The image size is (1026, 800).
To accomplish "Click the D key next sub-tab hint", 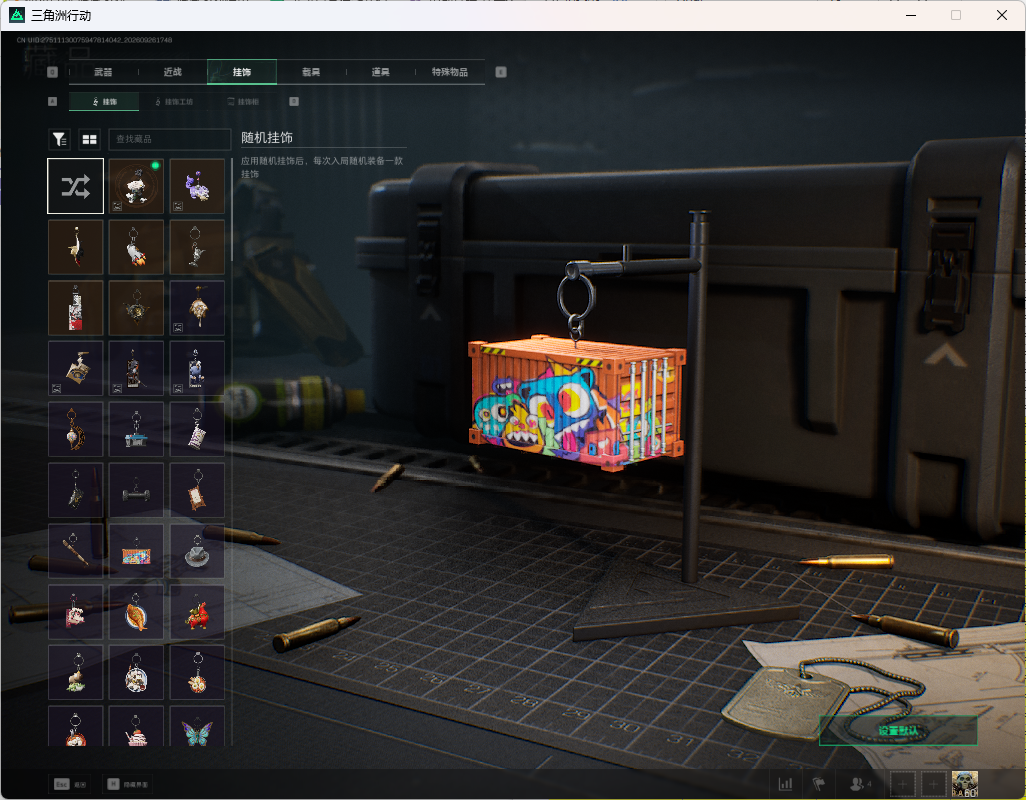I will pyautogui.click(x=294, y=101).
